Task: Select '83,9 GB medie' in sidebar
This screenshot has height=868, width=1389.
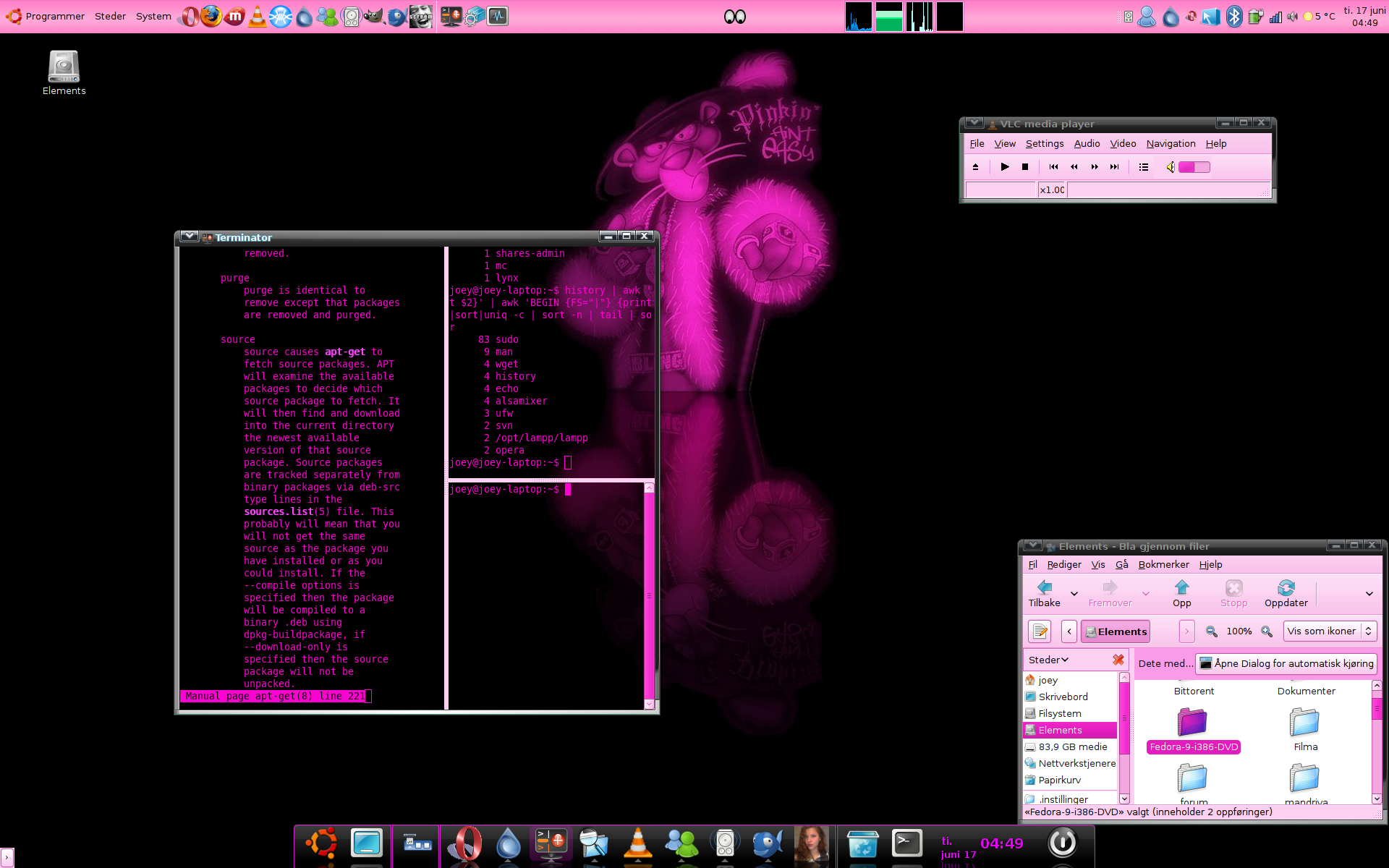Action: pyautogui.click(x=1071, y=747)
